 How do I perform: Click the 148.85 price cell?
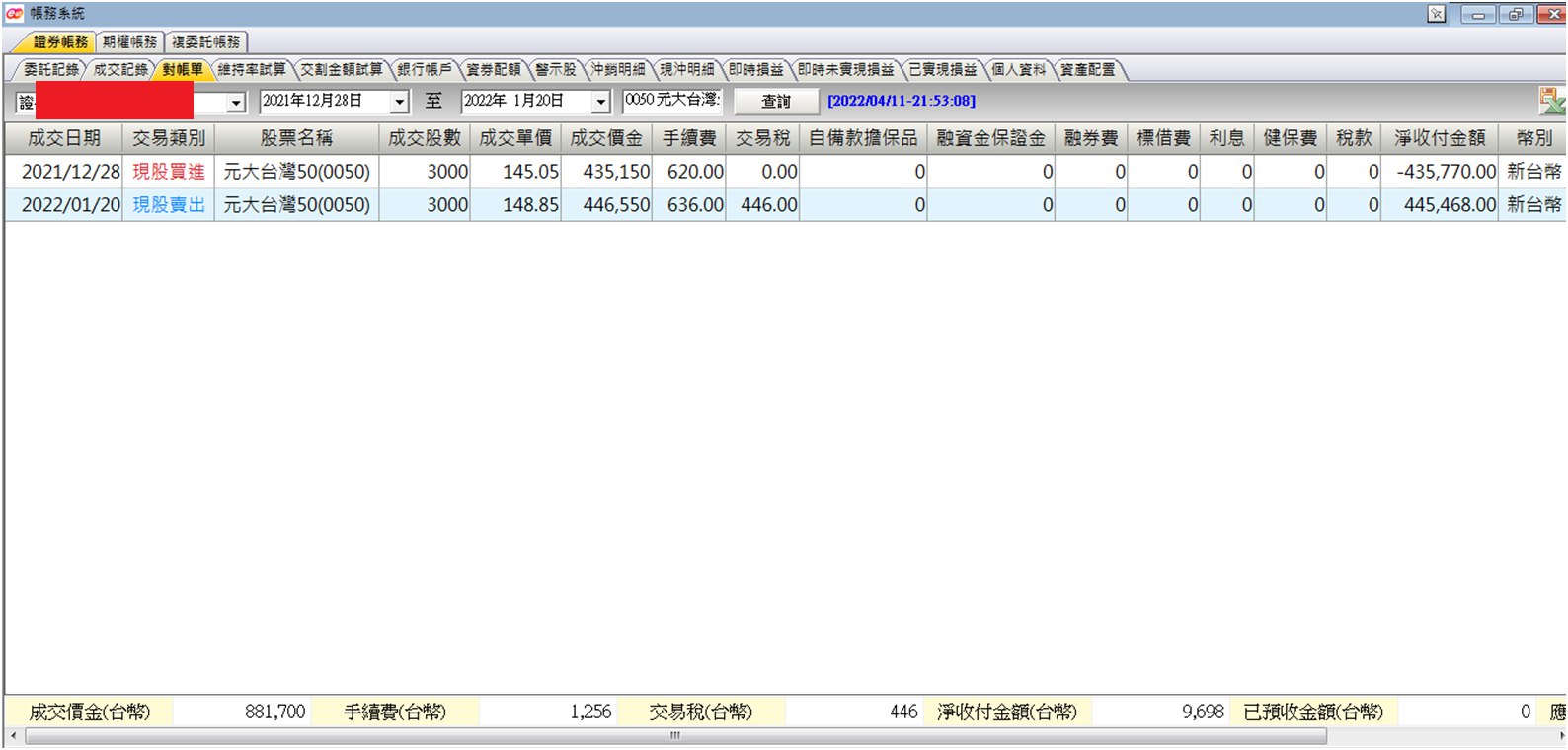(515, 205)
